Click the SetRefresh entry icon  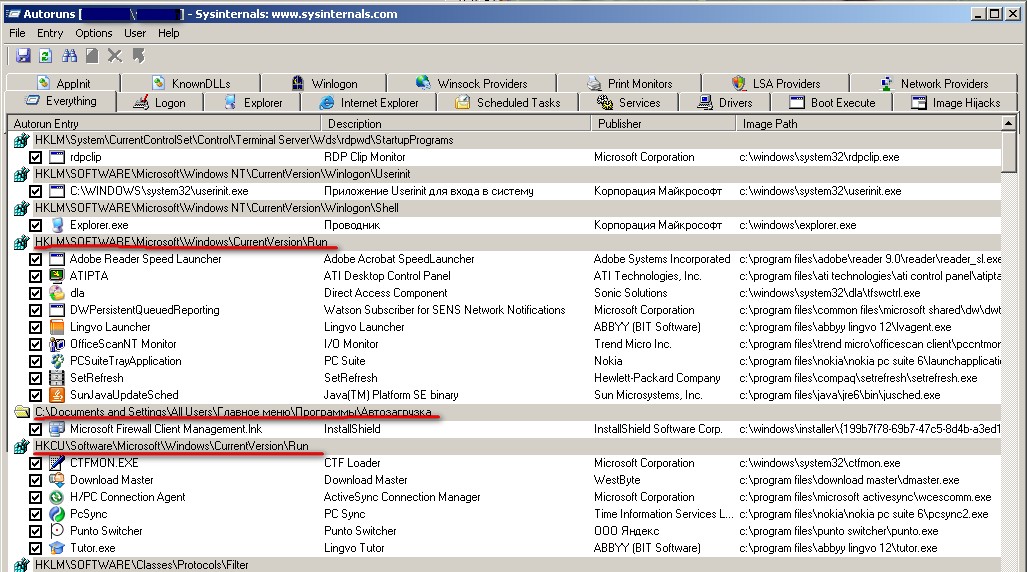click(57, 378)
